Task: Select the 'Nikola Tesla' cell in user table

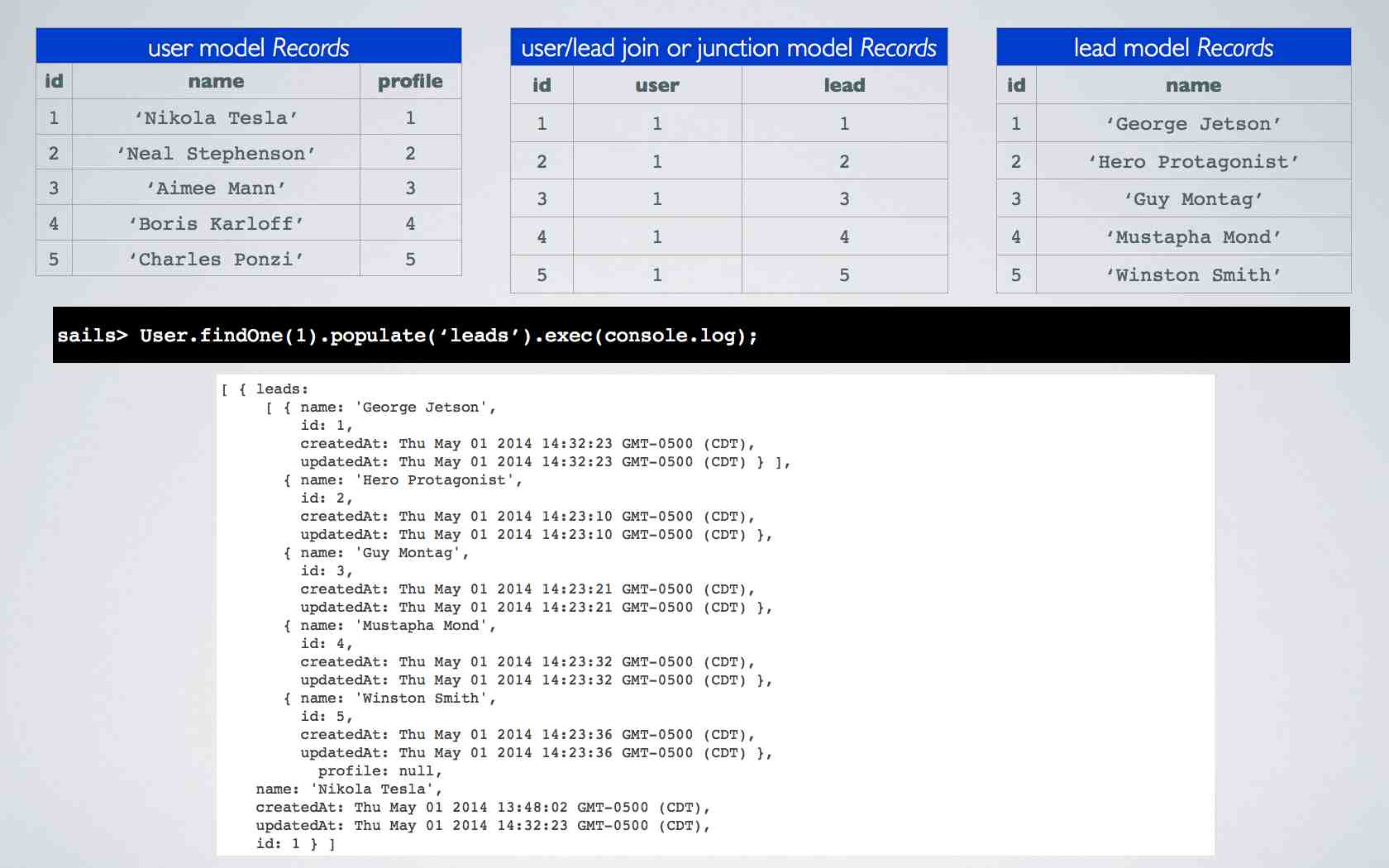Action: pos(216,117)
